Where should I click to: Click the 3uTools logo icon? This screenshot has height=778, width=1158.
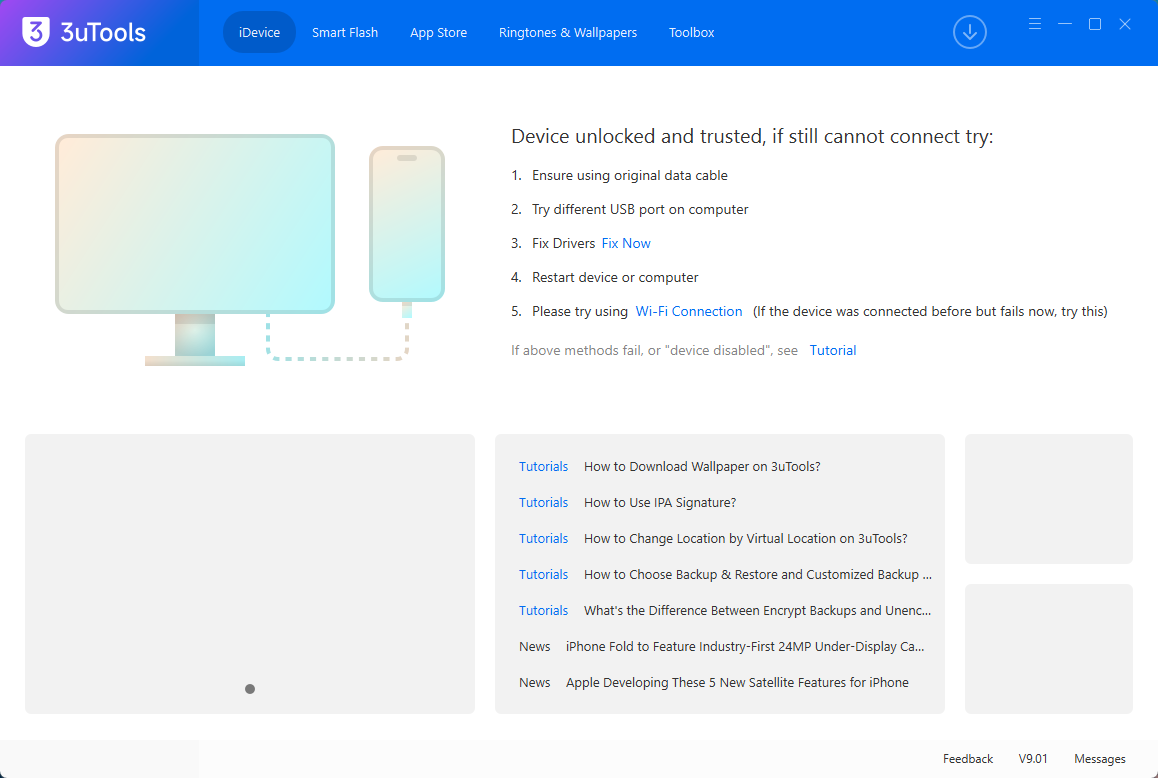click(36, 32)
